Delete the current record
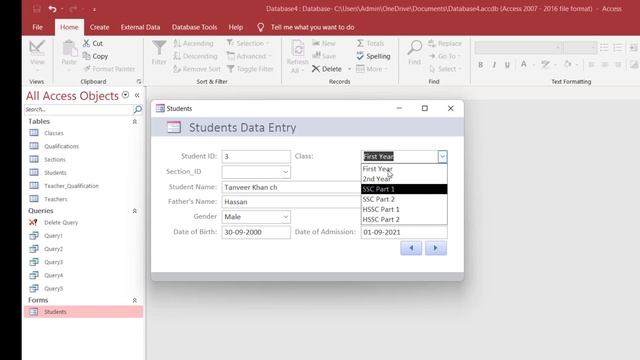Image resolution: width=640 pixels, height=360 pixels. [327, 69]
